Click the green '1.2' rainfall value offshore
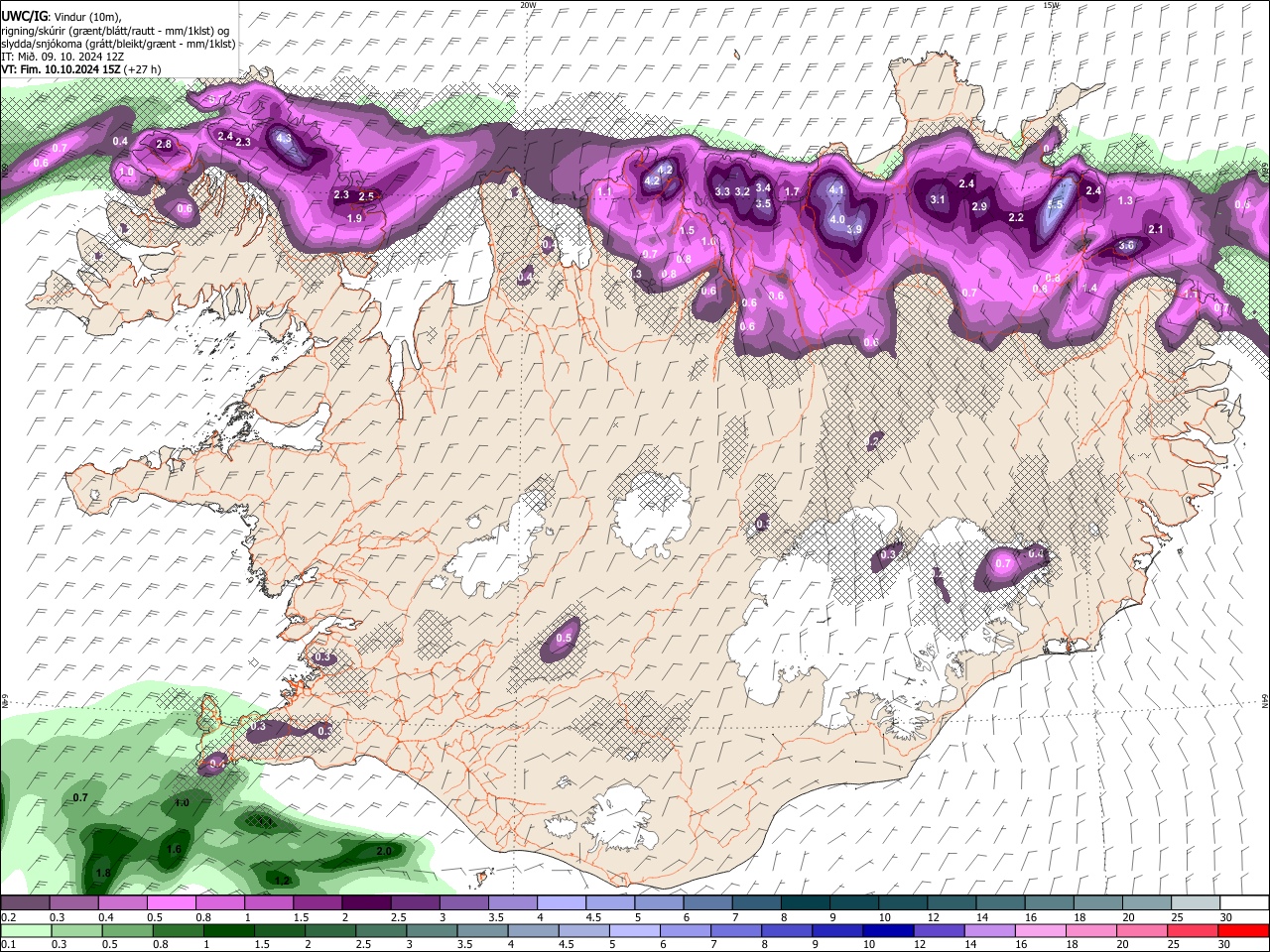1270x952 pixels. tap(282, 880)
